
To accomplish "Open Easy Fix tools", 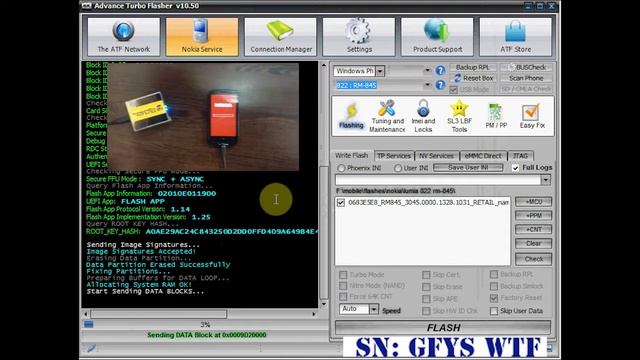I will [x=532, y=116].
